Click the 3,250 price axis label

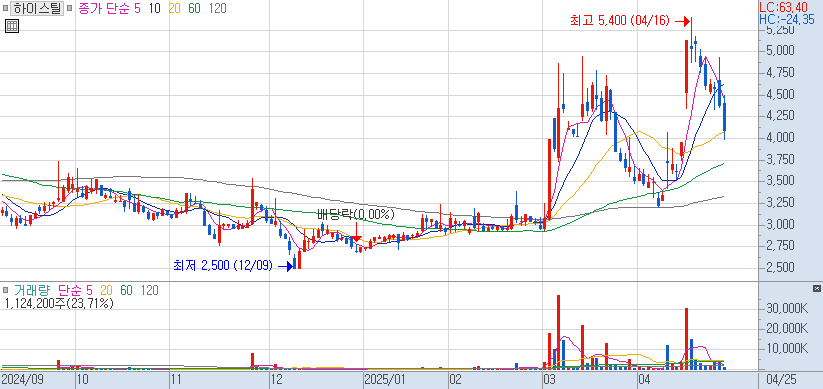pos(780,203)
